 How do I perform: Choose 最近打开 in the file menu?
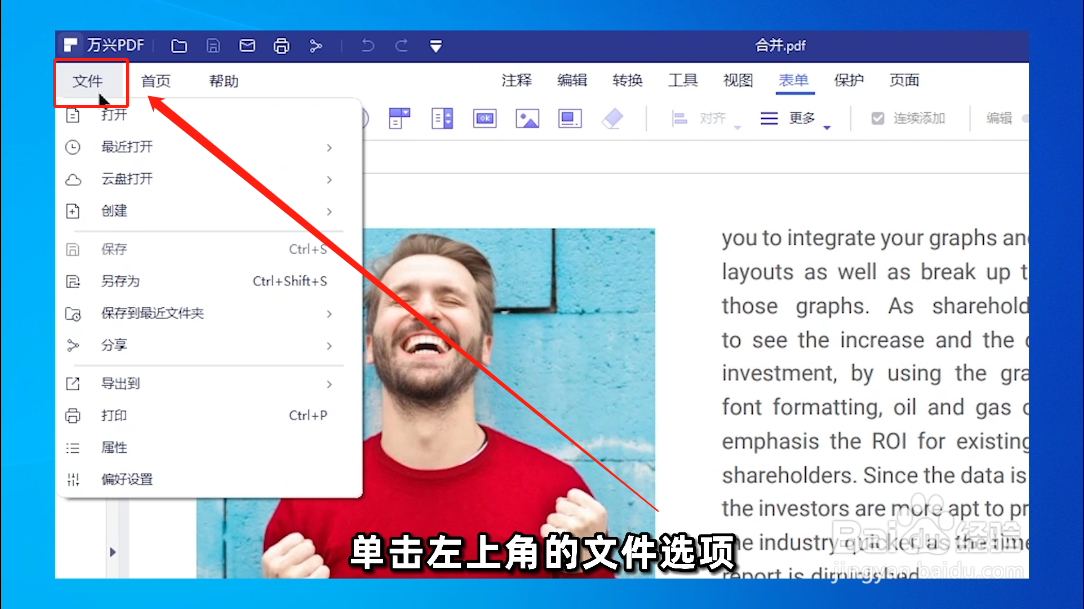click(x=207, y=147)
